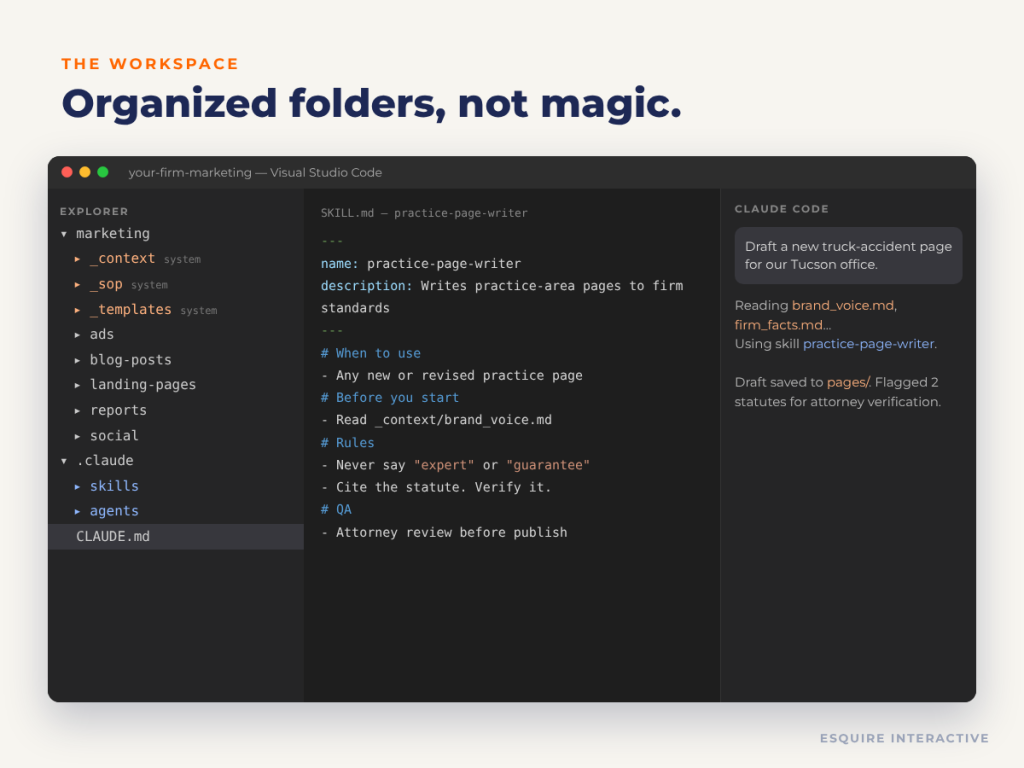Expand the _templates folder arrow
Image resolution: width=1024 pixels, height=768 pixels.
coord(77,310)
